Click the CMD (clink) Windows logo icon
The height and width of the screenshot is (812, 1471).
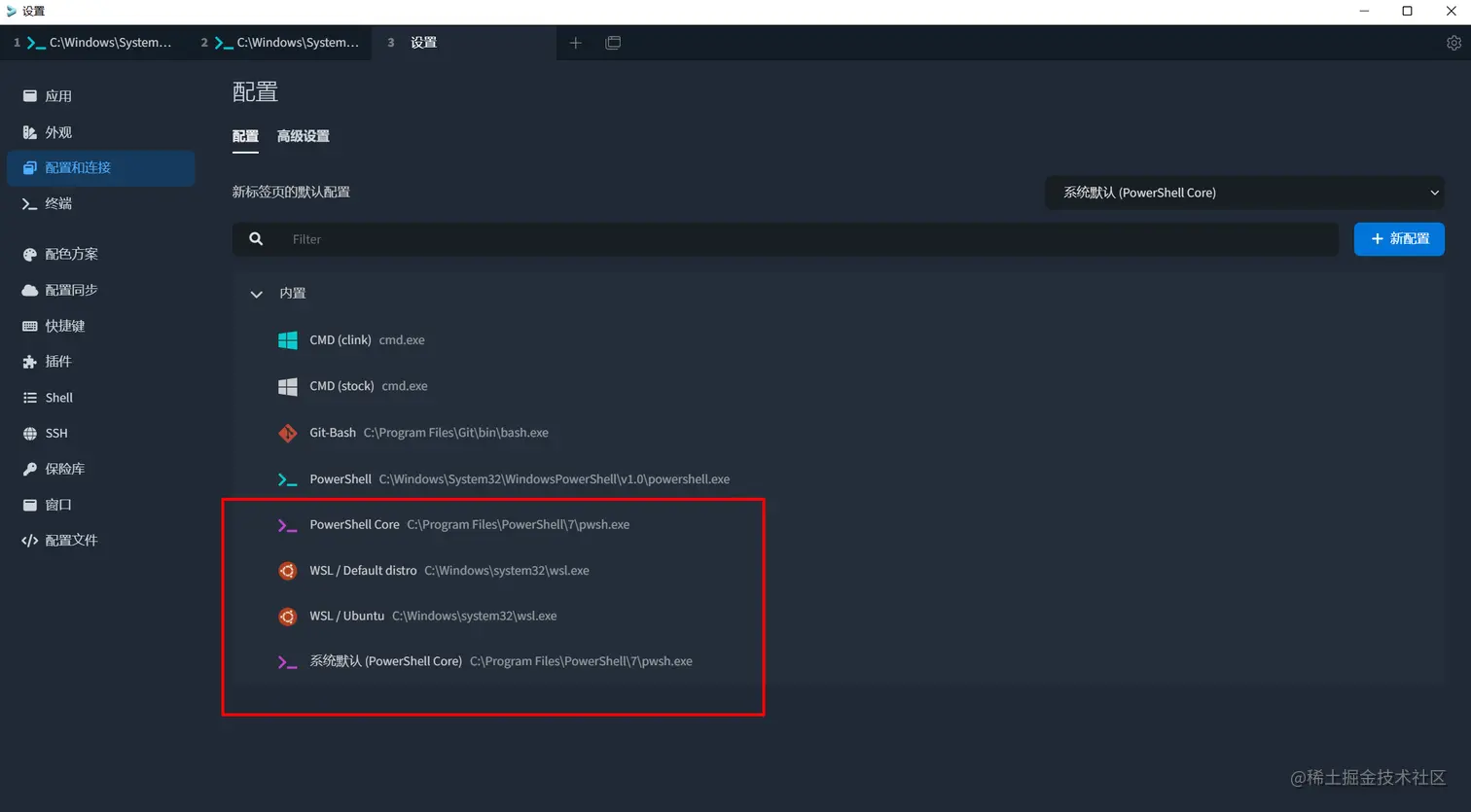pos(288,340)
